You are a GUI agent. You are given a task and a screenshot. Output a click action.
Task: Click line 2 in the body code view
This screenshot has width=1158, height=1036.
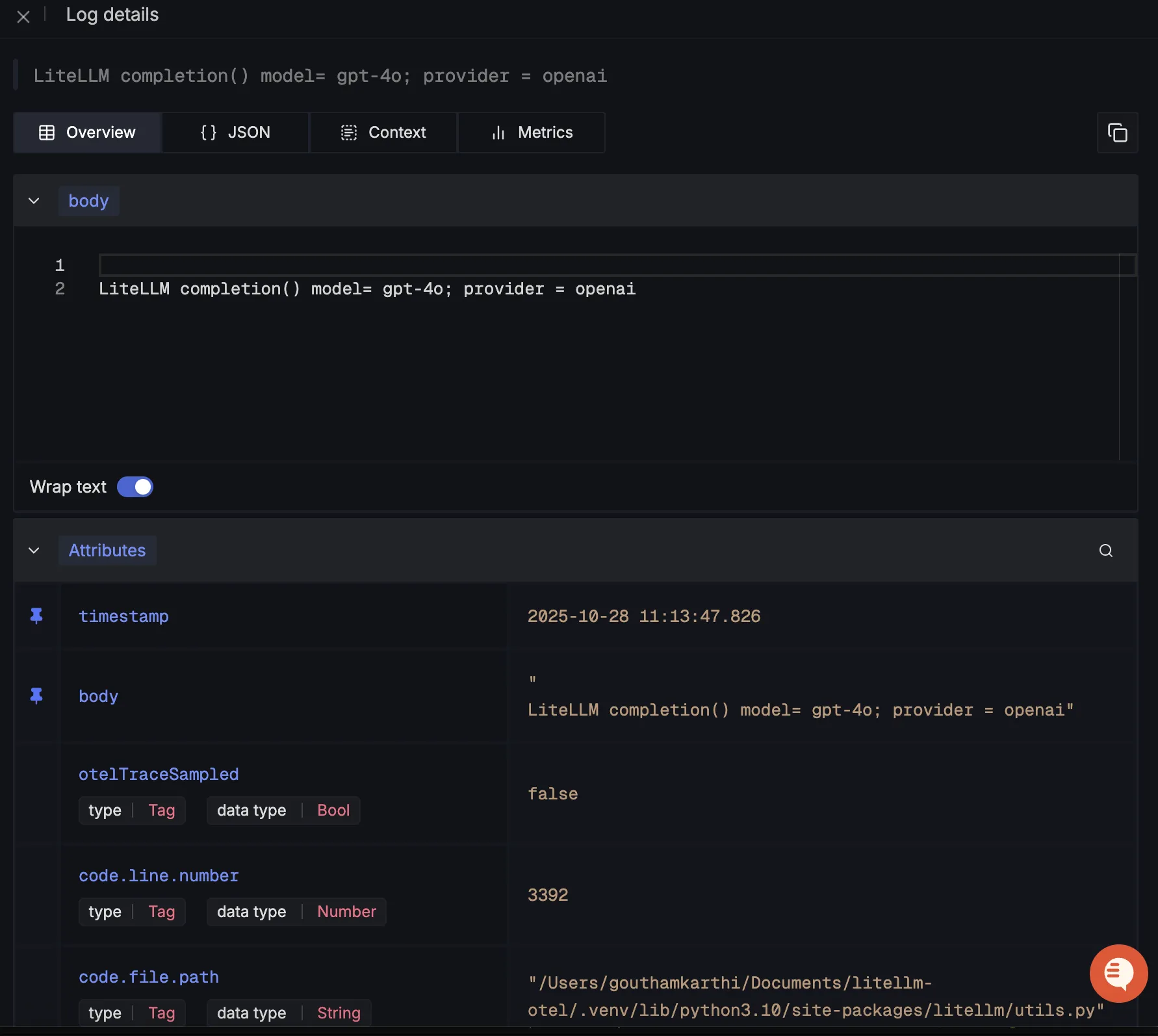(367, 289)
